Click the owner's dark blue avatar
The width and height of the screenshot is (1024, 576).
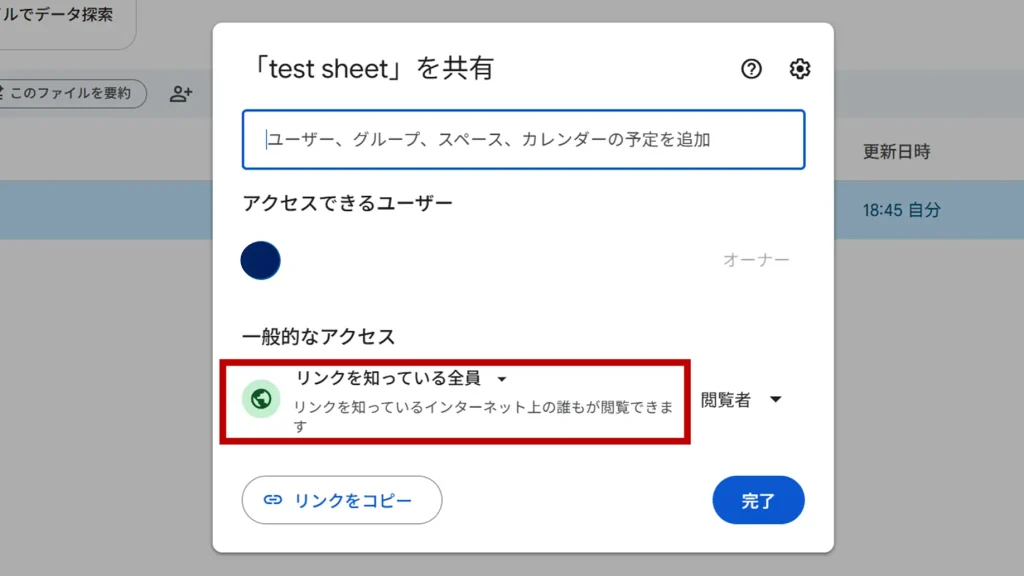(x=261, y=260)
